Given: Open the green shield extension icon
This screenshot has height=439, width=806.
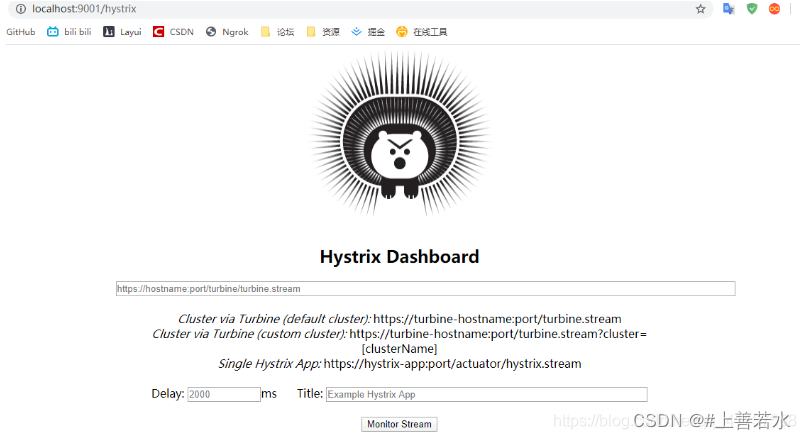Looking at the screenshot, I should (x=752, y=9).
